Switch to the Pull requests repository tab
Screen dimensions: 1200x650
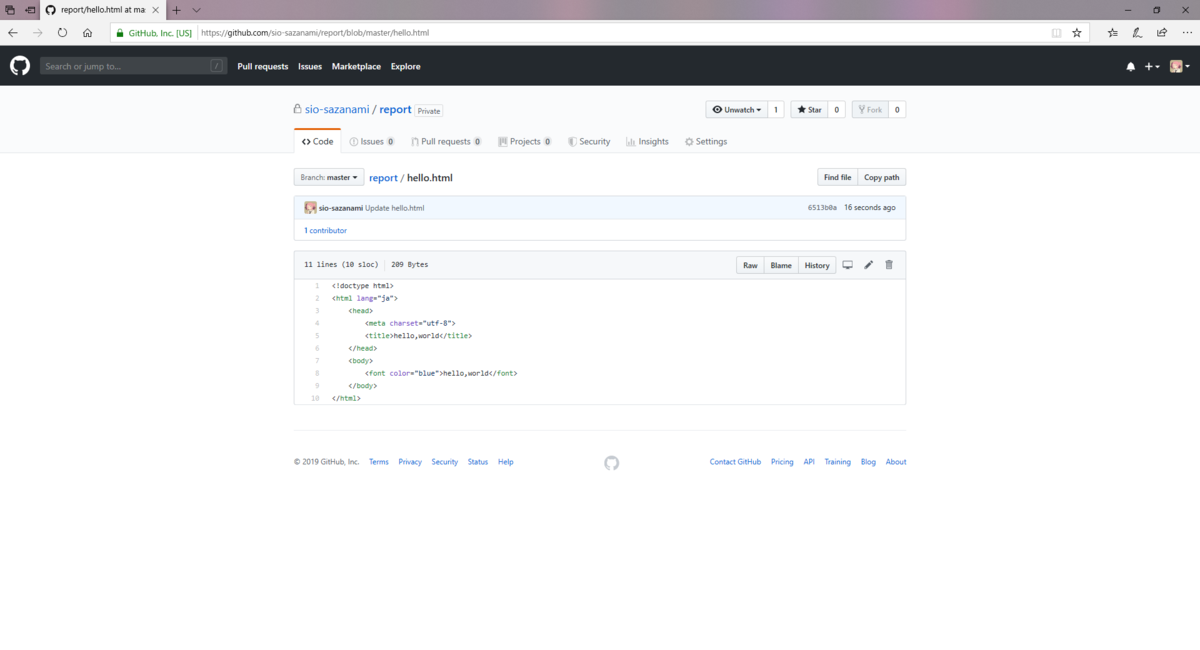pyautogui.click(x=446, y=142)
